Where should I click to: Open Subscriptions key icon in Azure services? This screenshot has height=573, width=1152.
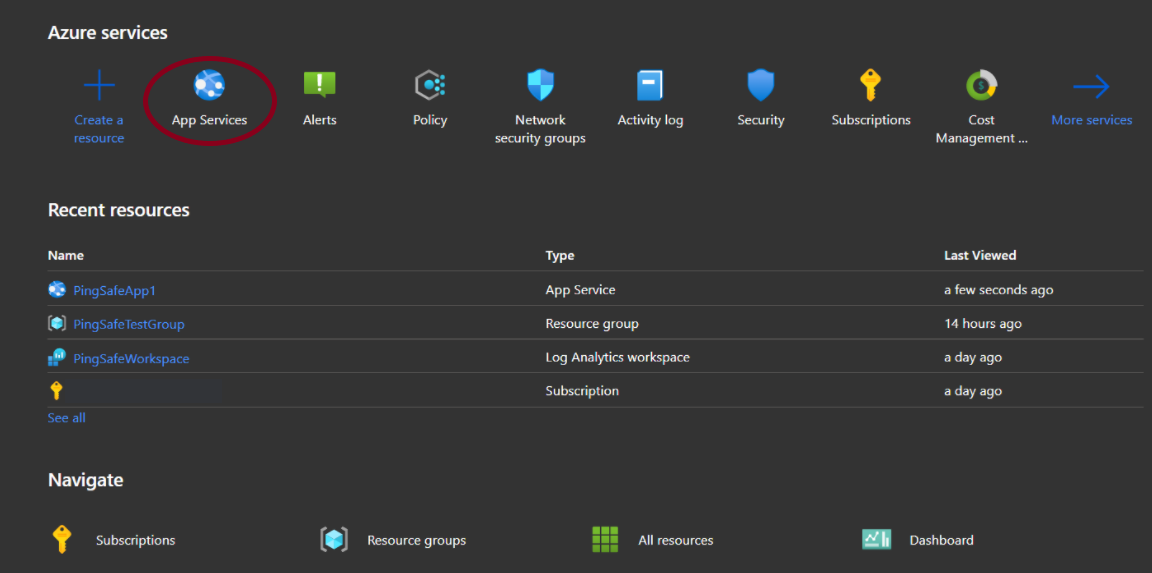coord(871,87)
